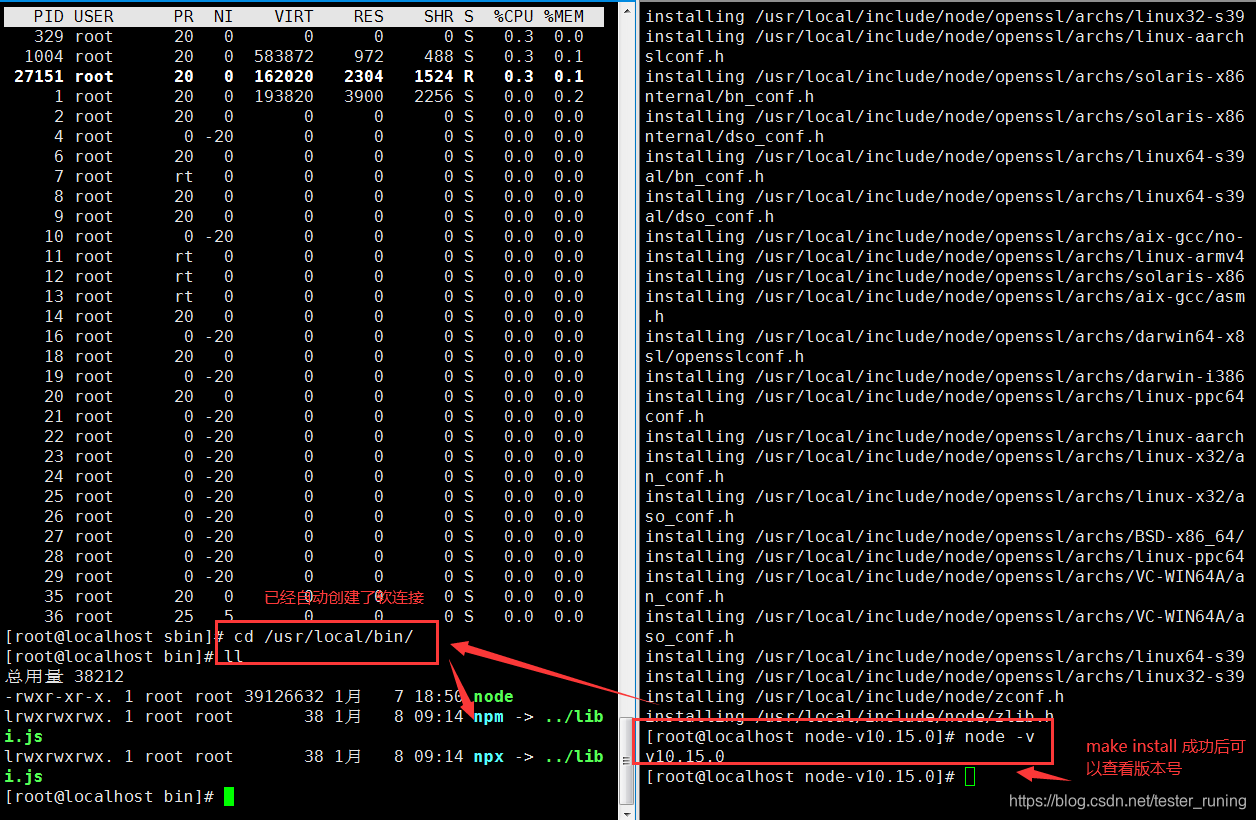Screen dimensions: 1256x820
Task: Click the installing line with "linux-armv4"
Action: [x=945, y=256]
